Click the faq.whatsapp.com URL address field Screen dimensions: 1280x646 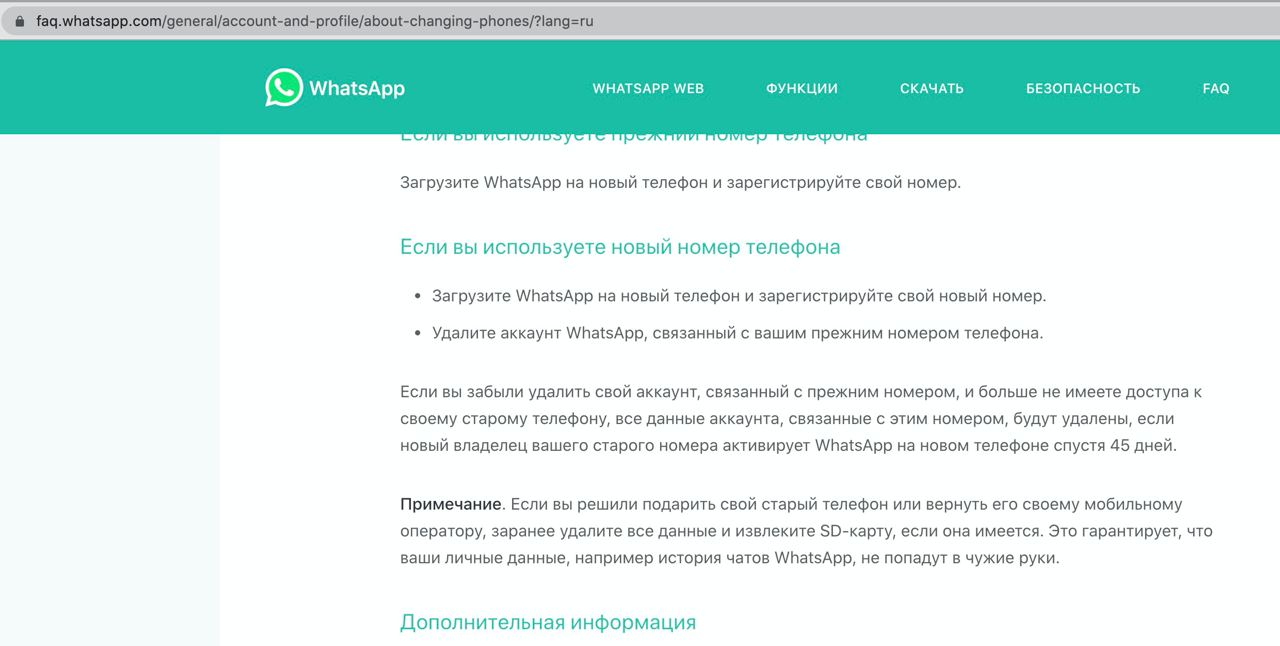pos(640,20)
